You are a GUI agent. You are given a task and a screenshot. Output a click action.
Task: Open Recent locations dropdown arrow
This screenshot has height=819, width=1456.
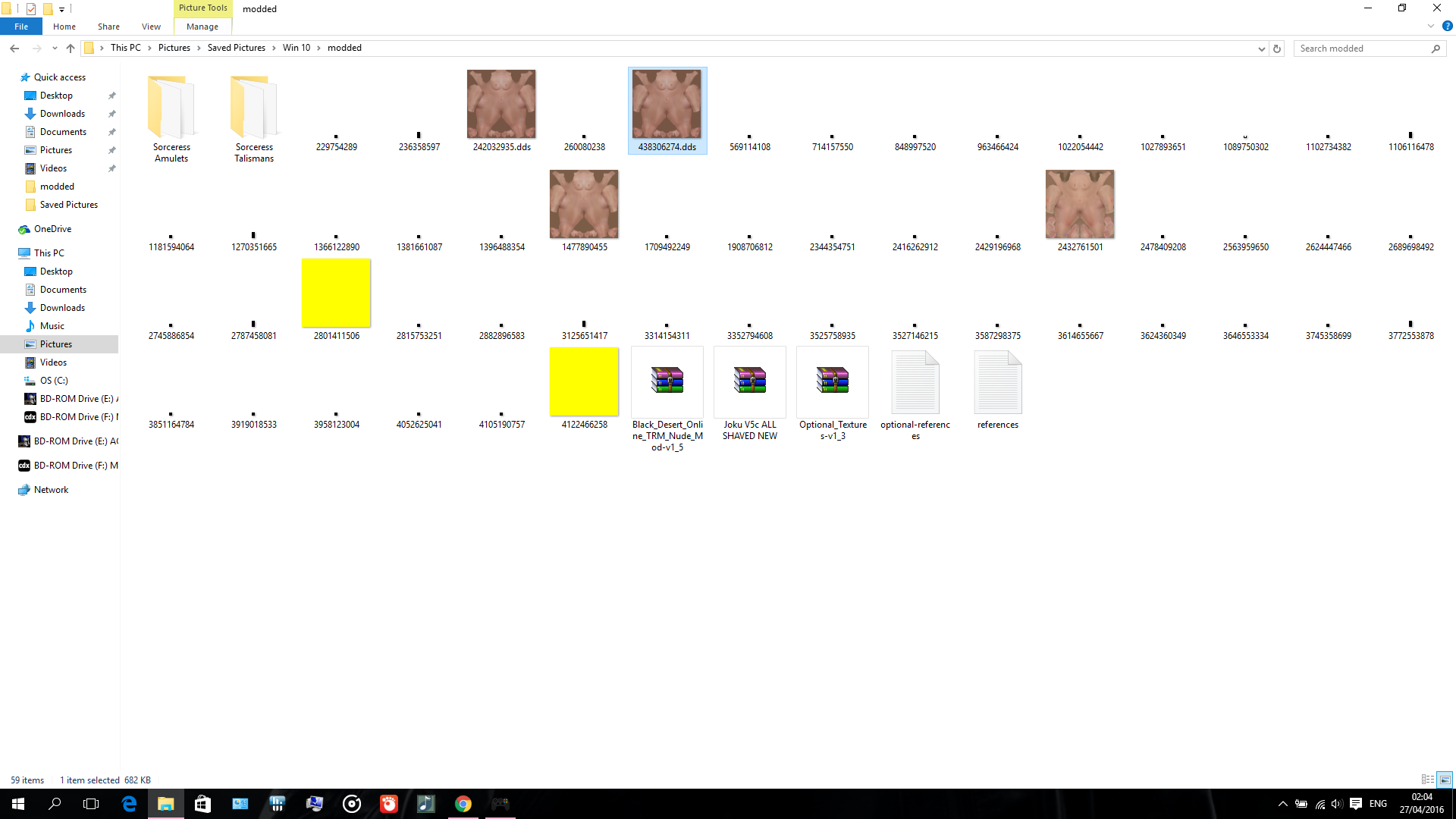[55, 49]
